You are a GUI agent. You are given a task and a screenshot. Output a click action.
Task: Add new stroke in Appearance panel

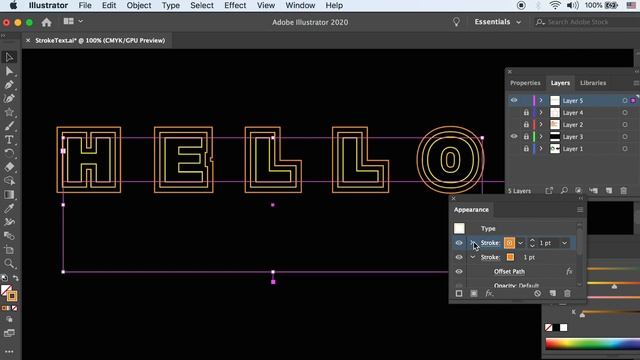[459, 293]
